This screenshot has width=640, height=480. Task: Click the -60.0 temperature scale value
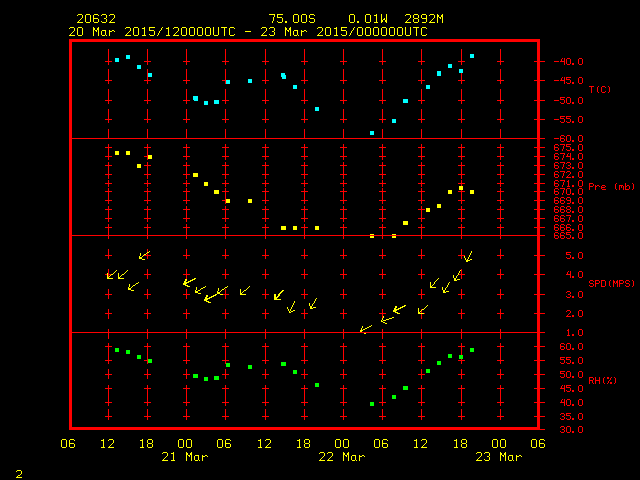(562, 139)
